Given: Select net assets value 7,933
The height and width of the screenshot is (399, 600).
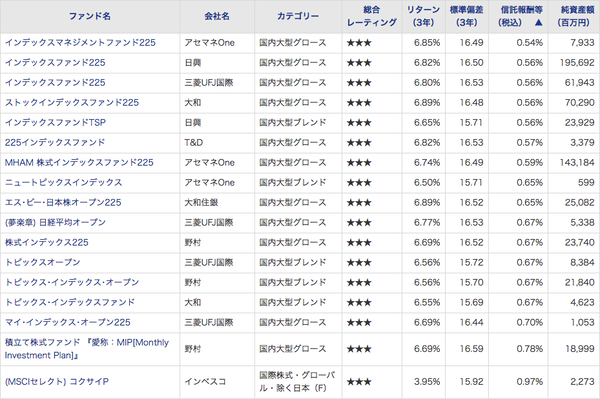Looking at the screenshot, I should (x=582, y=42).
